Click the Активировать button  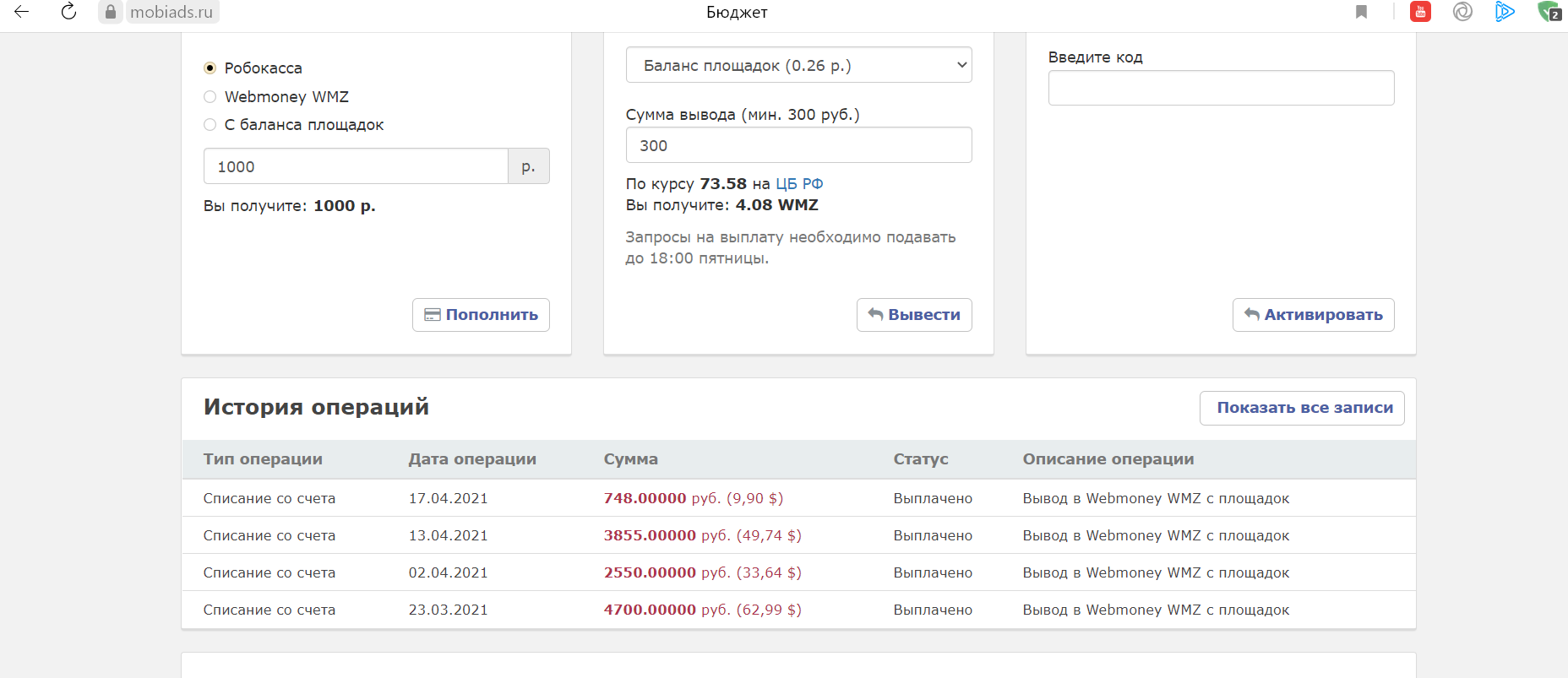pyautogui.click(x=1313, y=315)
